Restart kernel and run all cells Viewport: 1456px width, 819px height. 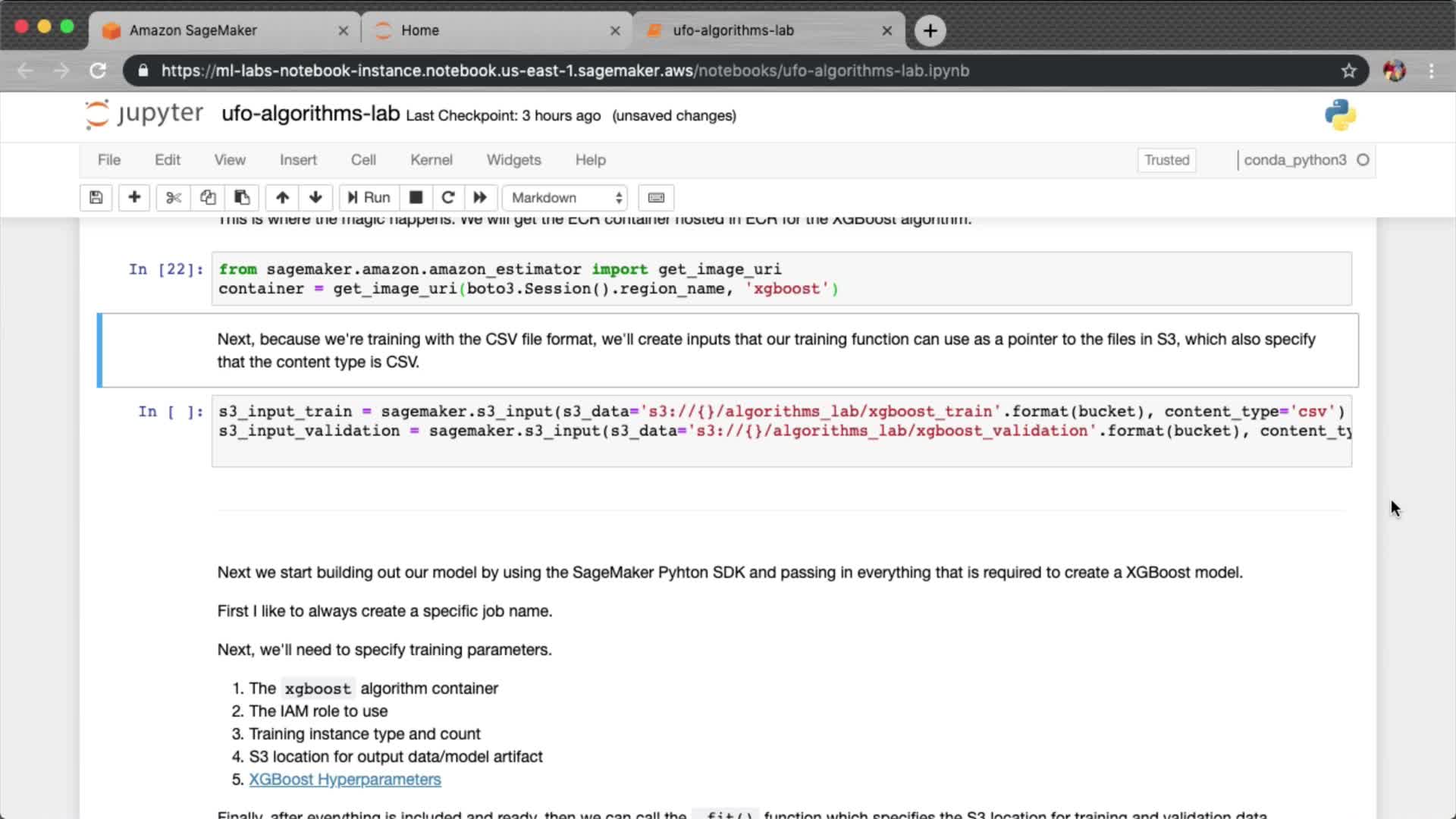pyautogui.click(x=480, y=198)
